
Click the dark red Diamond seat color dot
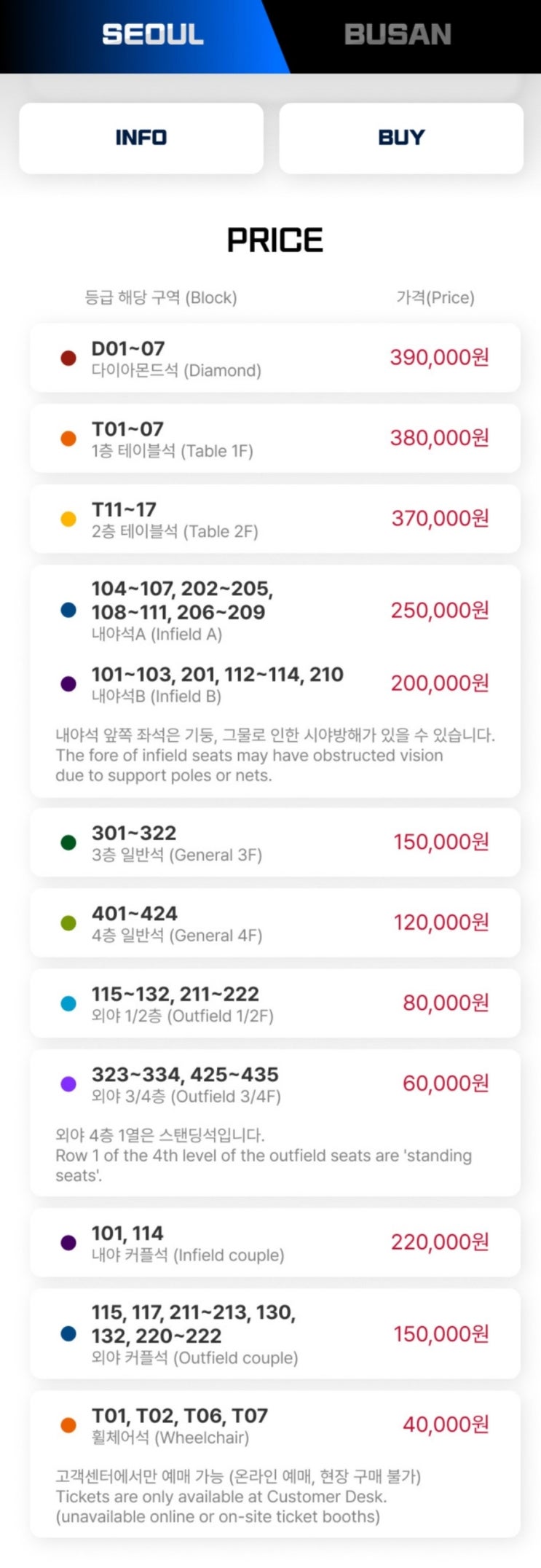68,358
